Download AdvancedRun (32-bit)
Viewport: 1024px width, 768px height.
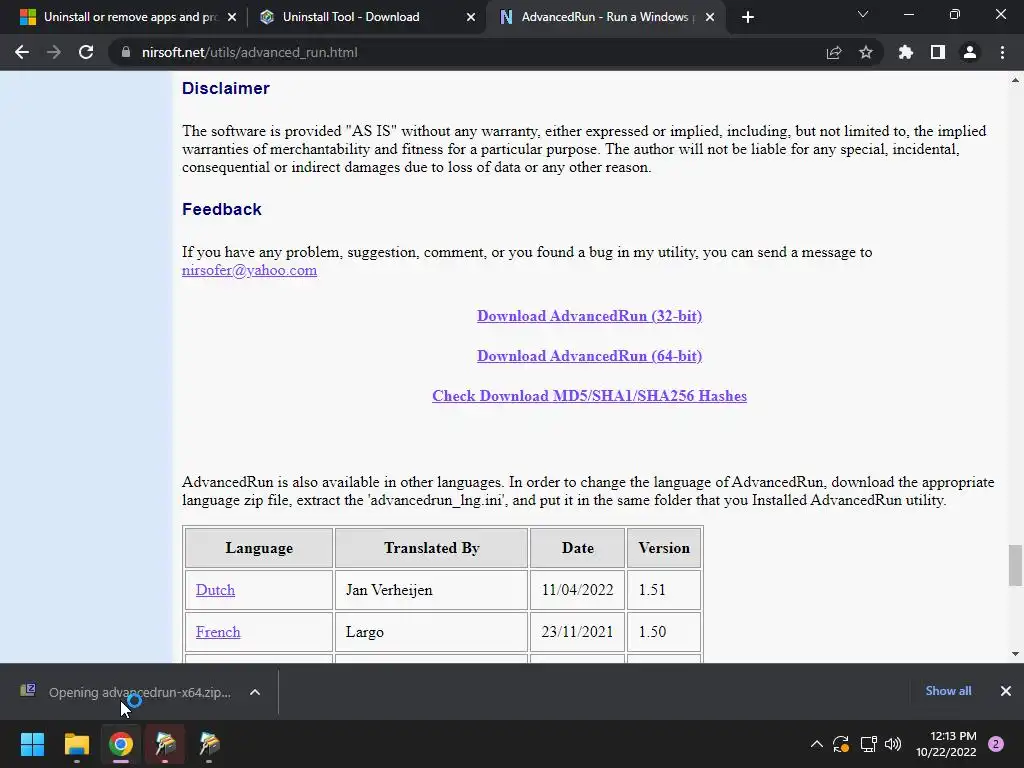pos(589,316)
